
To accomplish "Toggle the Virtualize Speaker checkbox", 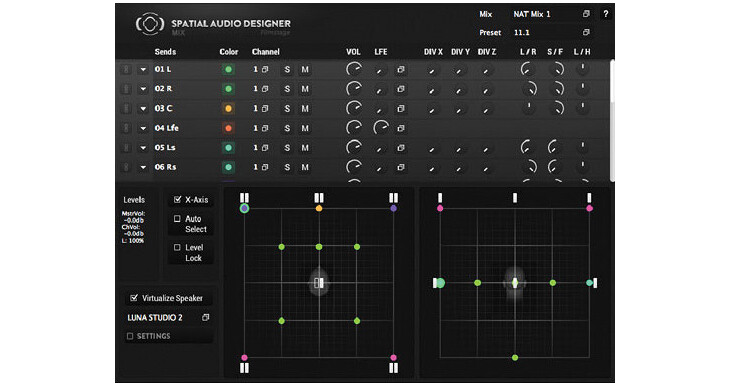I will [134, 298].
